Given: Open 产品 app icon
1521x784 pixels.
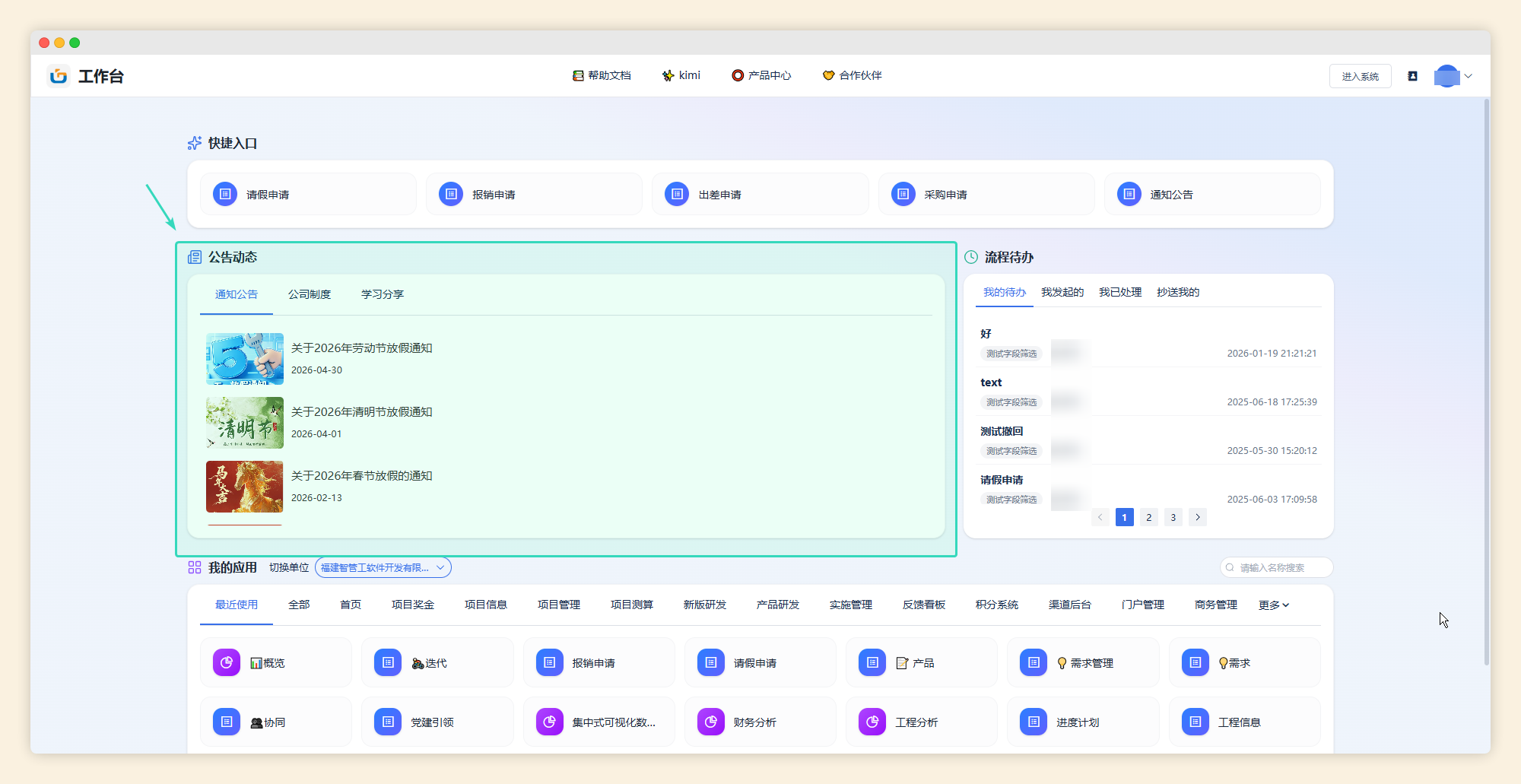Looking at the screenshot, I should point(872,662).
